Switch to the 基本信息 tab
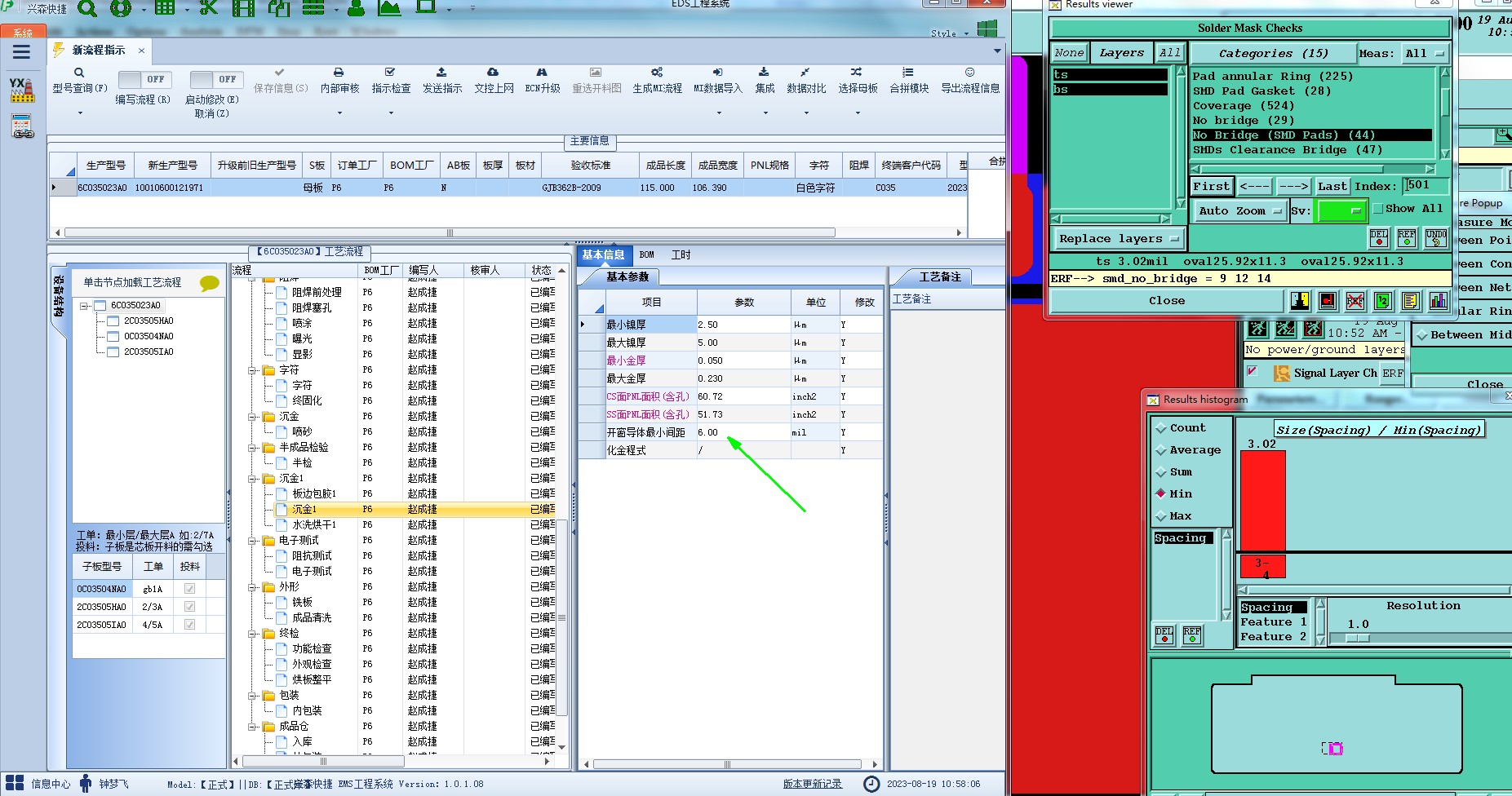 click(x=603, y=255)
